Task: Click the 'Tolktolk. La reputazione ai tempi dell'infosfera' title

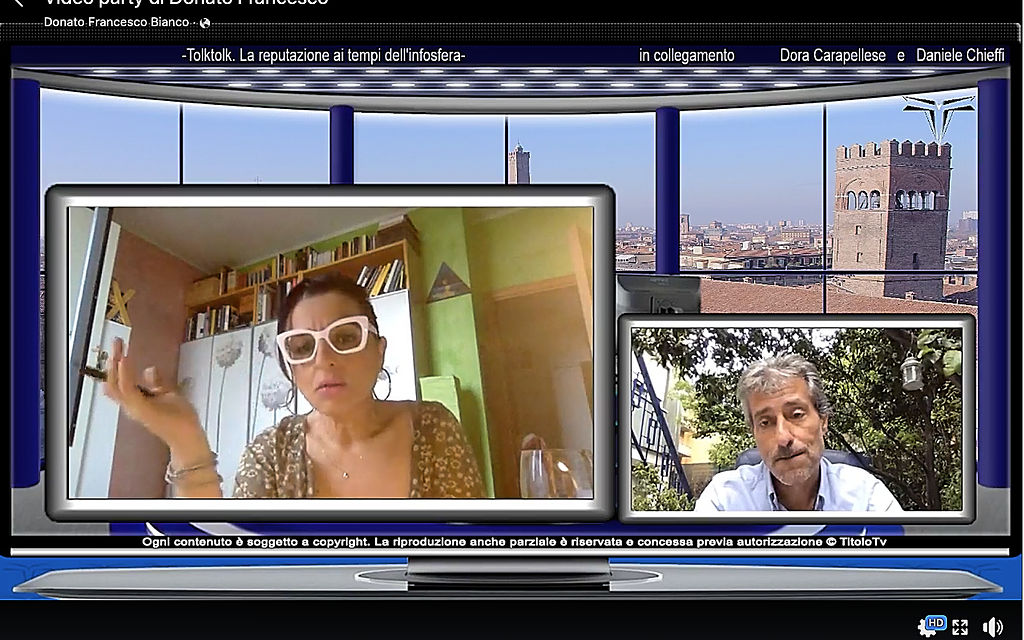Action: coord(323,56)
